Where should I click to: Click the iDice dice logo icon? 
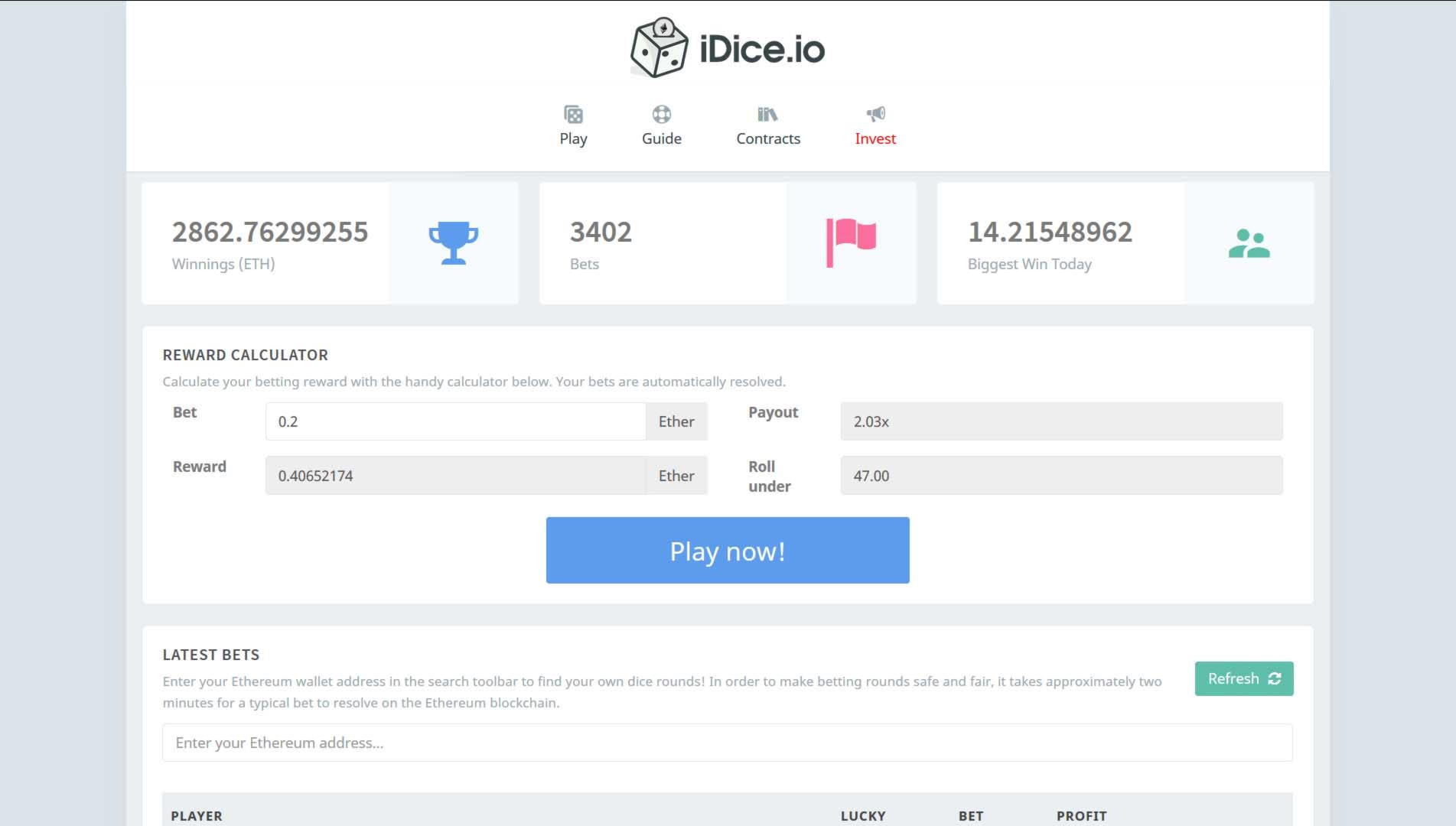[659, 48]
